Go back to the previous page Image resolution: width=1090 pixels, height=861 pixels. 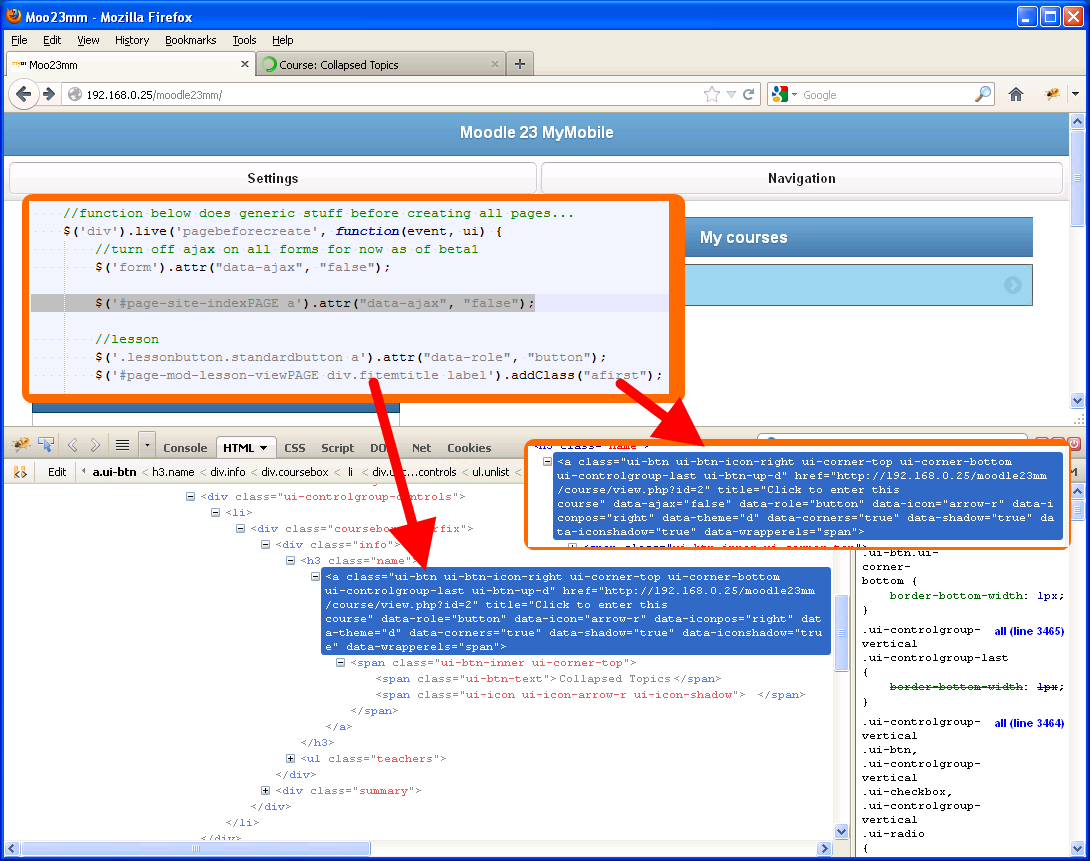click(x=23, y=94)
